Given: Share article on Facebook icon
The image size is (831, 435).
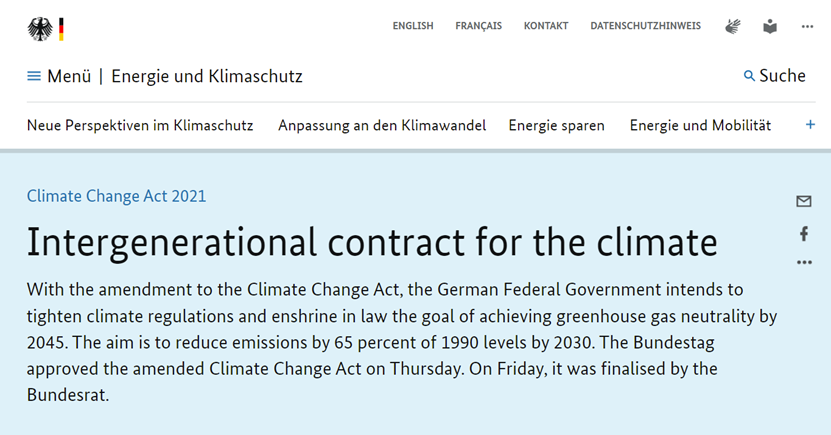Looking at the screenshot, I should point(804,233).
